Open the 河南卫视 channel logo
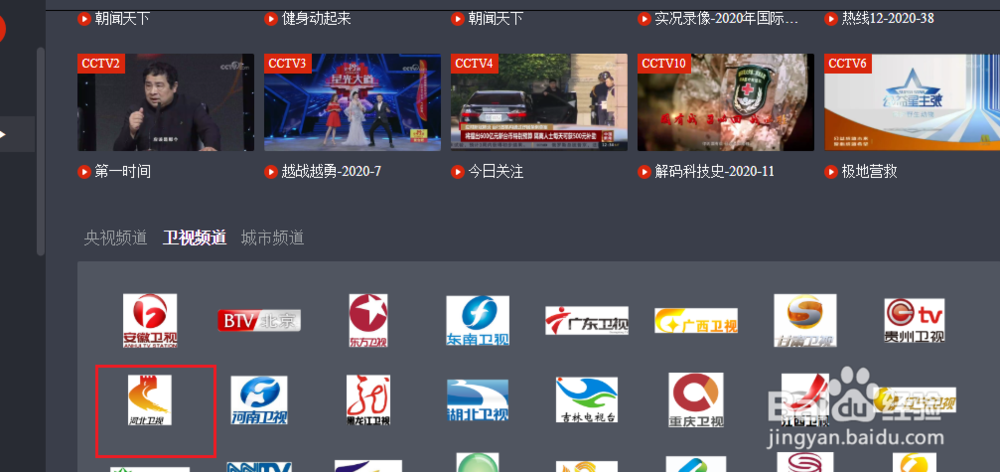Viewport: 1000px width, 472px height. point(259,400)
